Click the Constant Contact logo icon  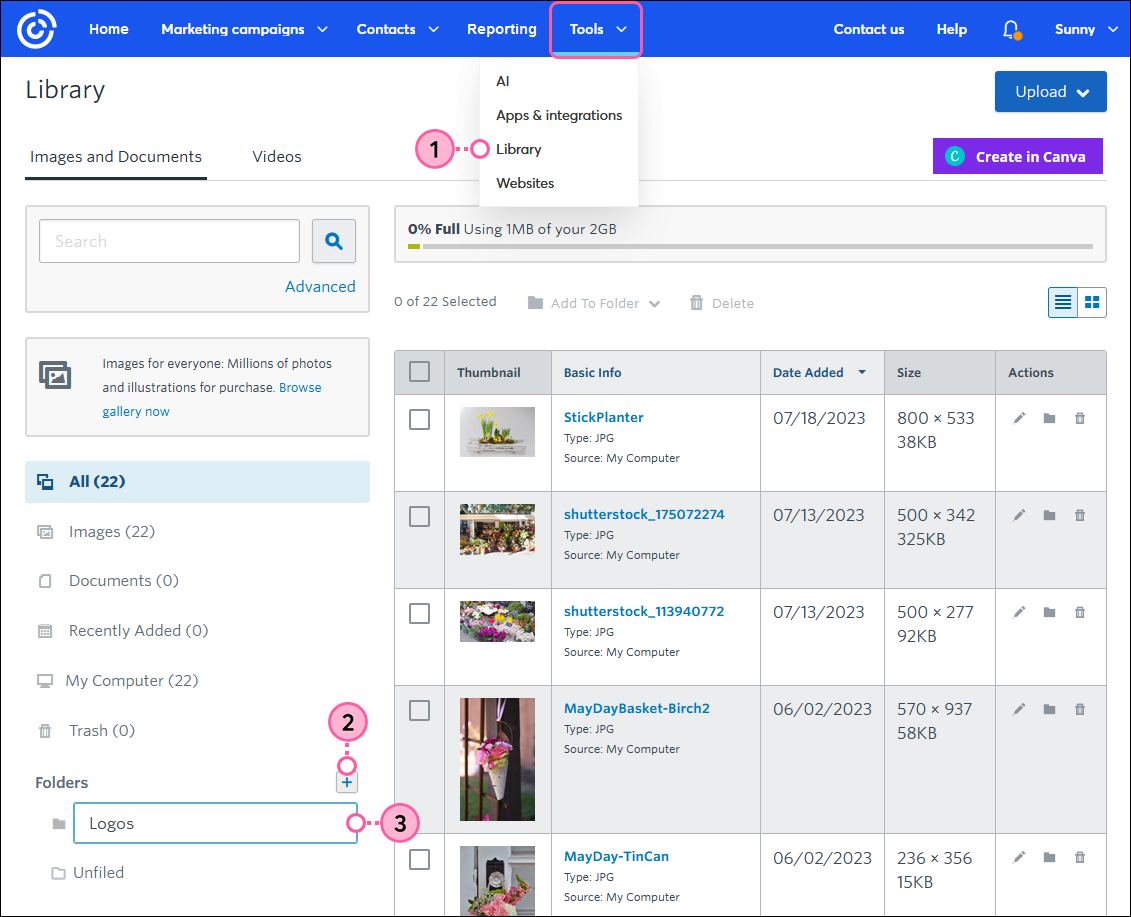tap(36, 29)
